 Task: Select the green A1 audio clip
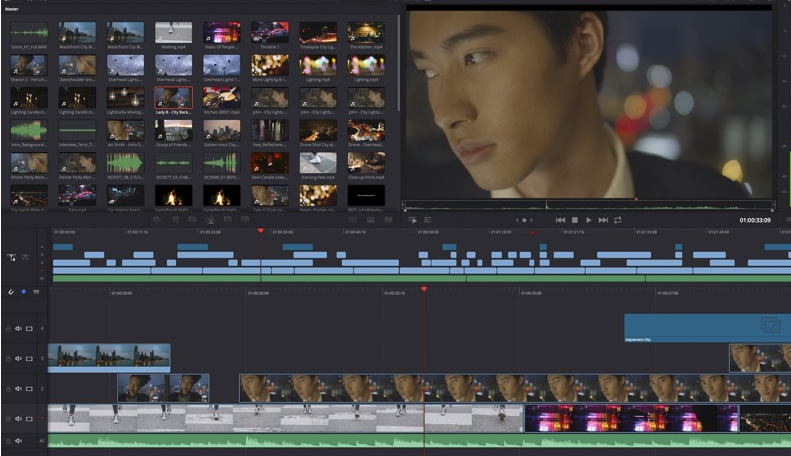[x=419, y=441]
